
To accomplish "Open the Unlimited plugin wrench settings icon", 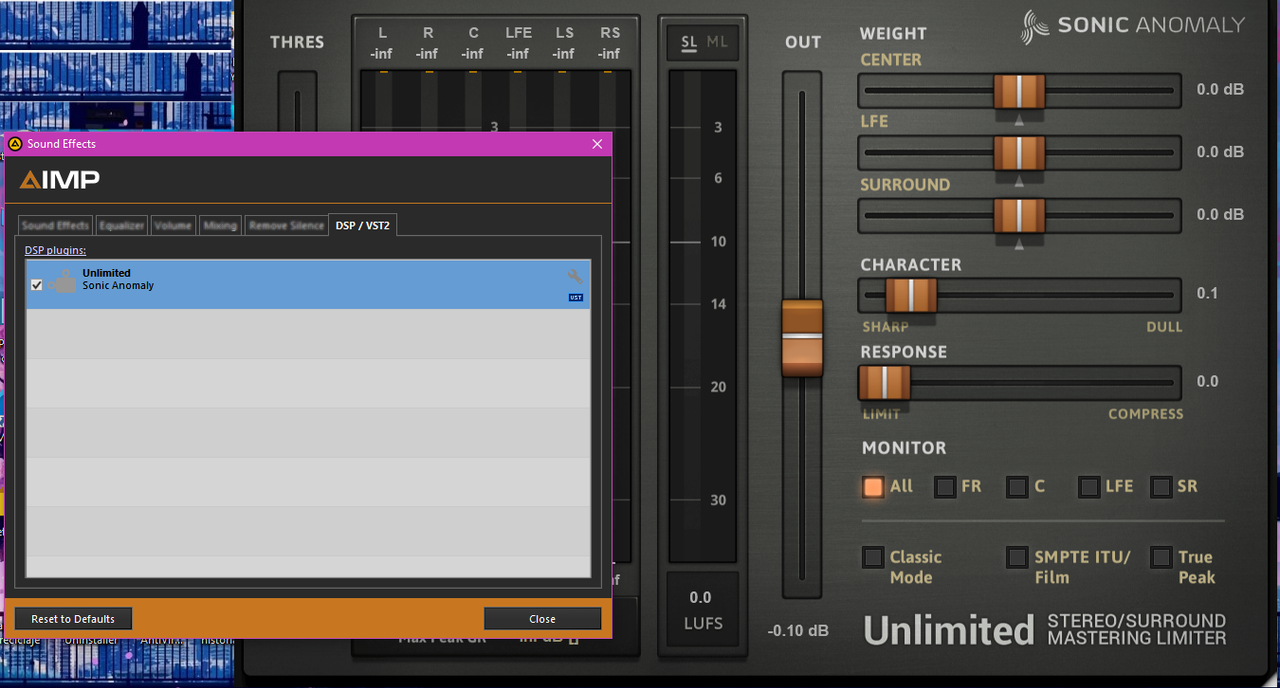I will 575,277.
